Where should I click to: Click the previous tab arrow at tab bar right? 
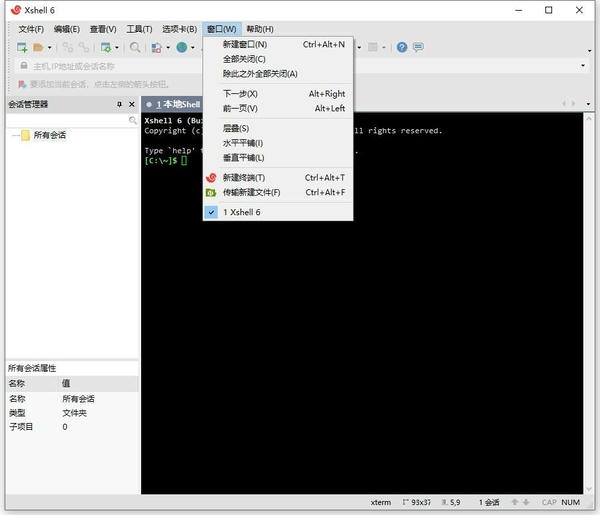564,104
